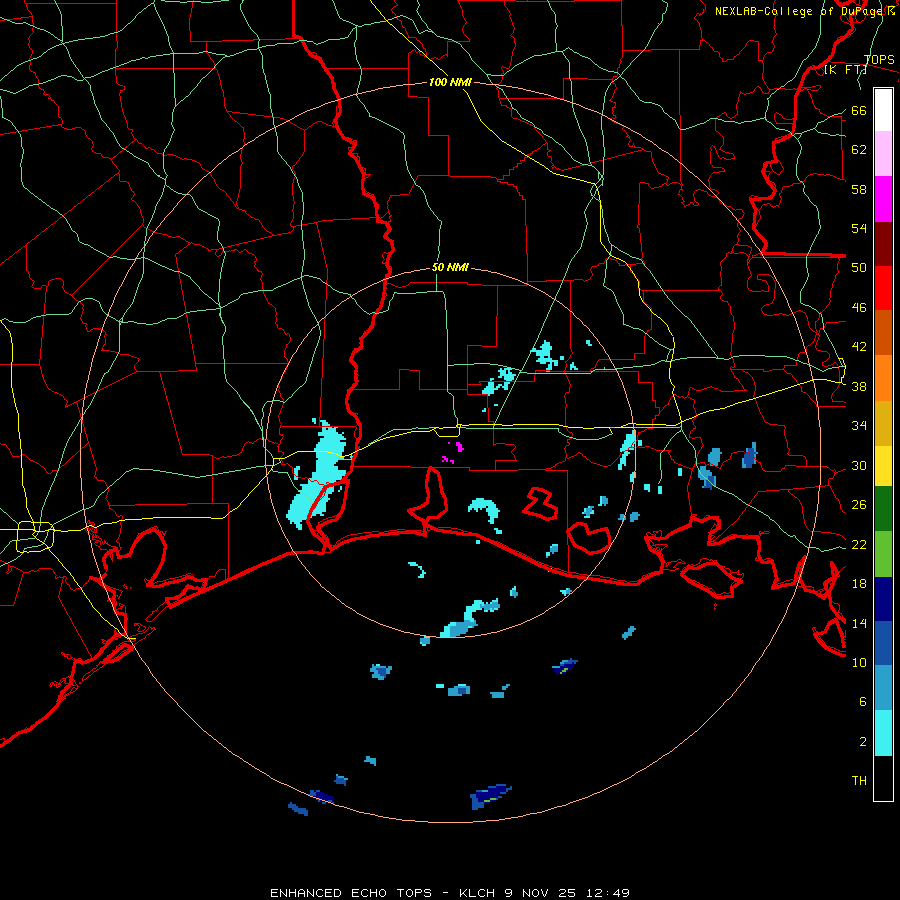Click the bright red legend swatch

(x=883, y=288)
